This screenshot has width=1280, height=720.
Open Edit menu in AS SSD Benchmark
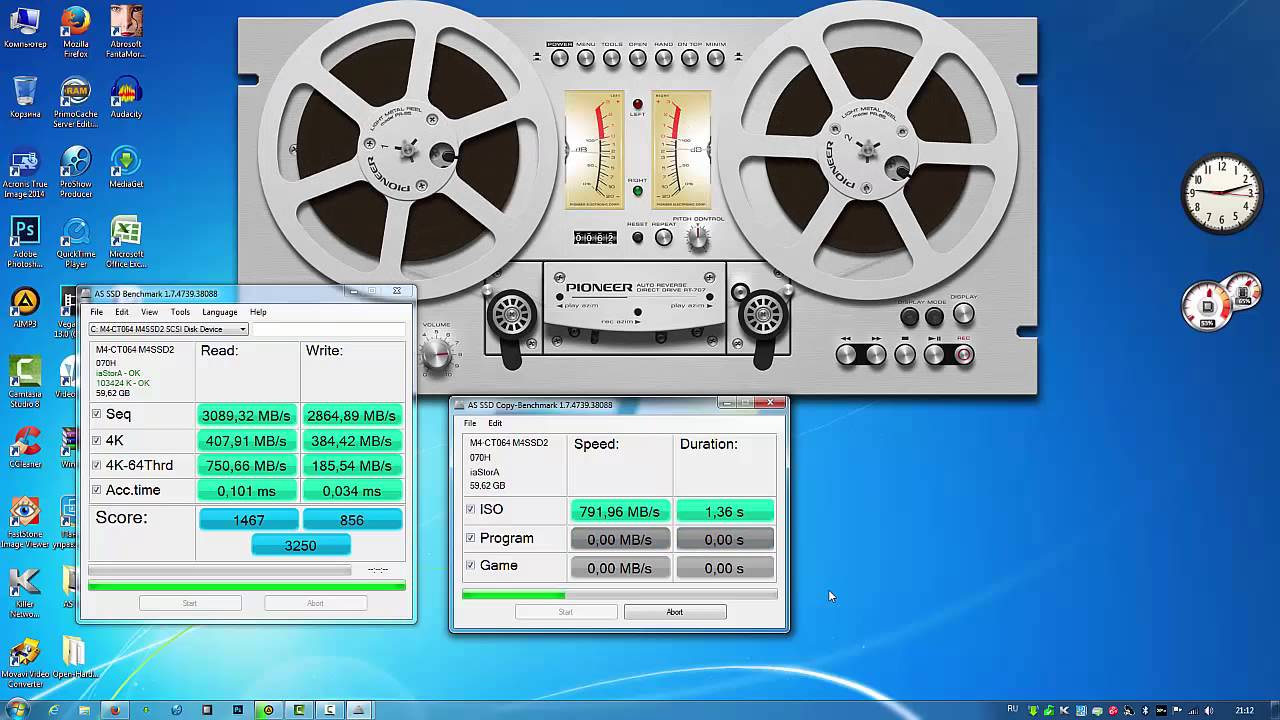pyautogui.click(x=122, y=312)
